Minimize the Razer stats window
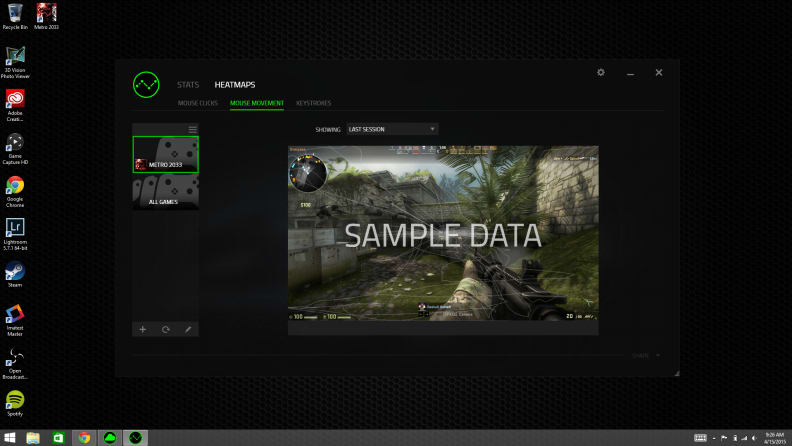This screenshot has height=446, width=792. [630, 73]
